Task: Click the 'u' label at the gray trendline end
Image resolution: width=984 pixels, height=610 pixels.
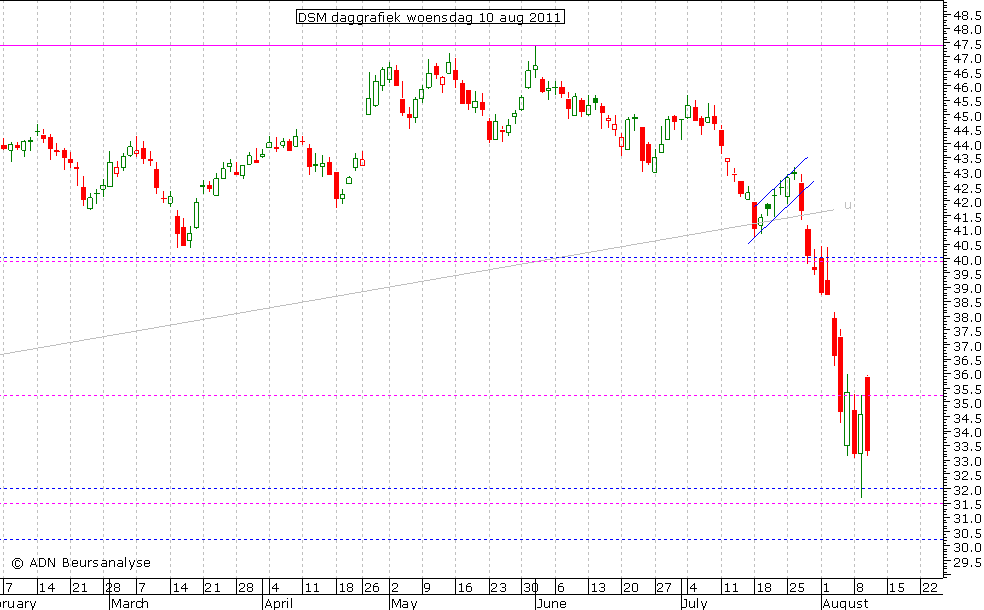Action: coord(847,205)
